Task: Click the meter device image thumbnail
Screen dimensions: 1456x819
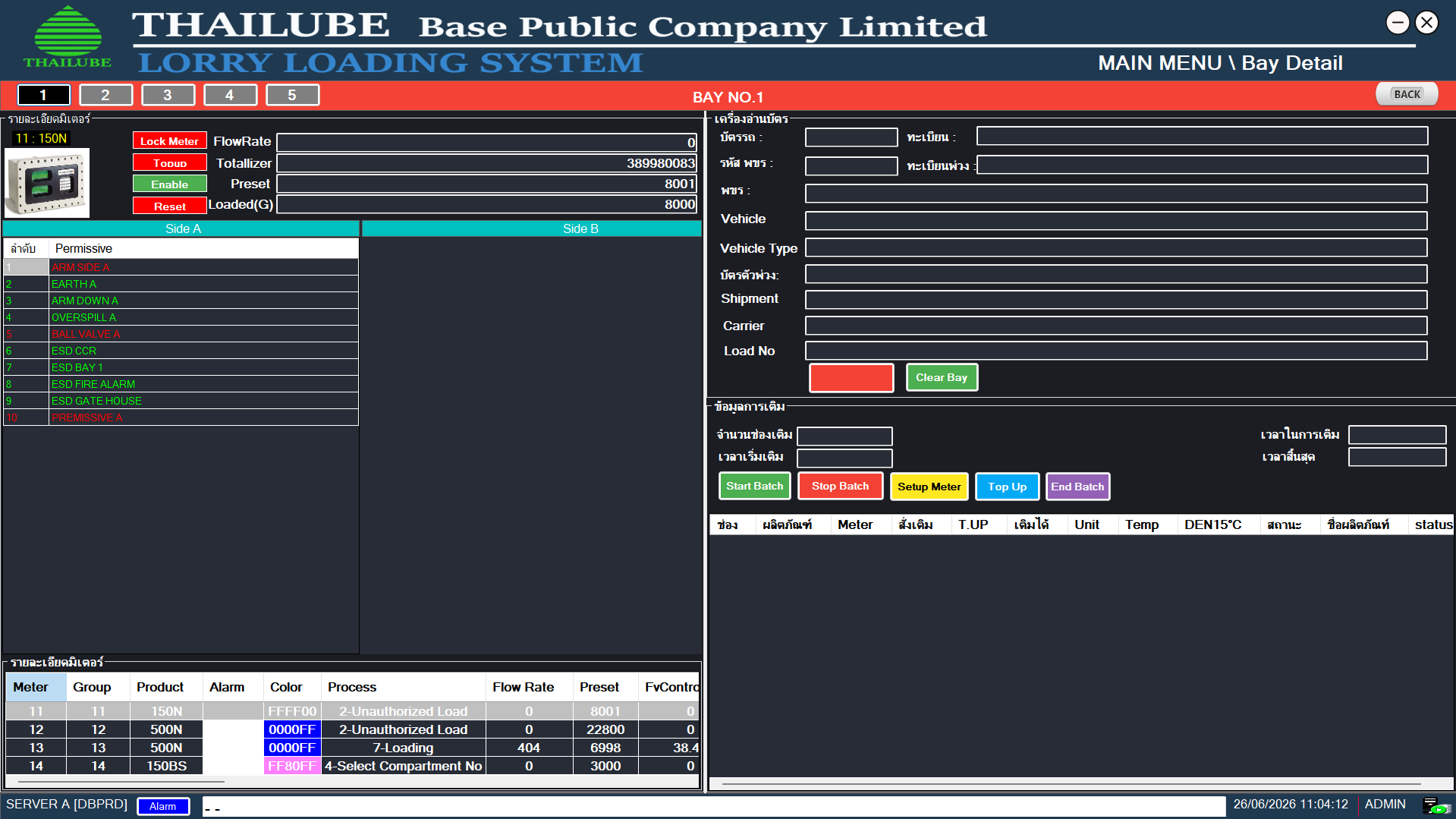Action: [47, 182]
